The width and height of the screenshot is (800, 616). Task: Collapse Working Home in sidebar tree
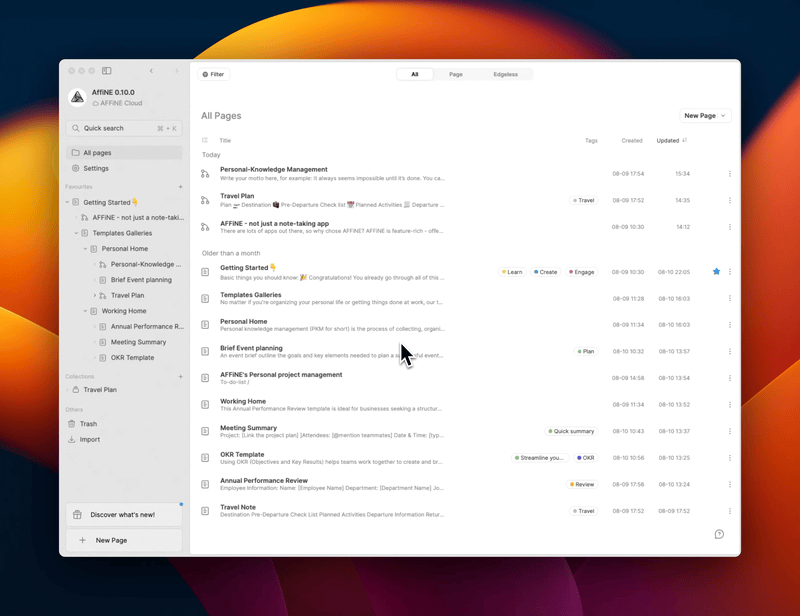pyautogui.click(x=86, y=311)
